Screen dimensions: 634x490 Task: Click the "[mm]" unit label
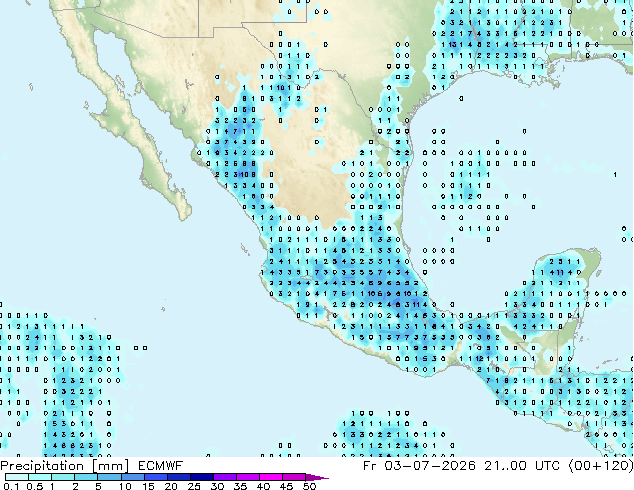(110, 466)
